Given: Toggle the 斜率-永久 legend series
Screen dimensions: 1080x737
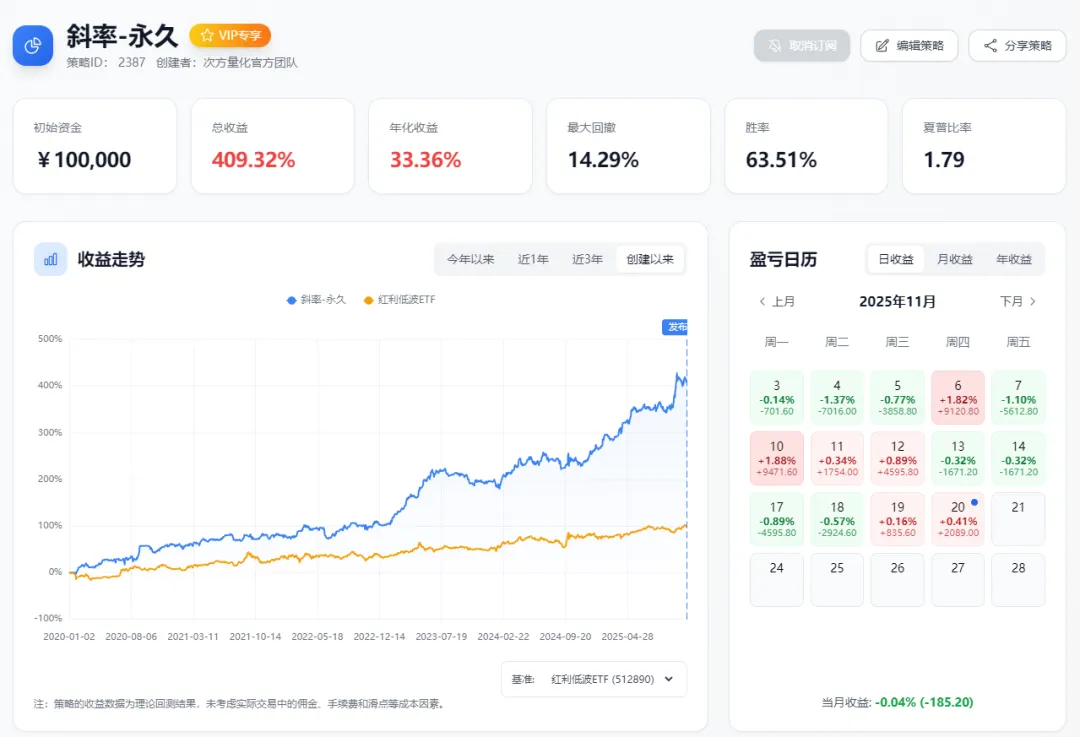Looking at the screenshot, I should (x=316, y=299).
